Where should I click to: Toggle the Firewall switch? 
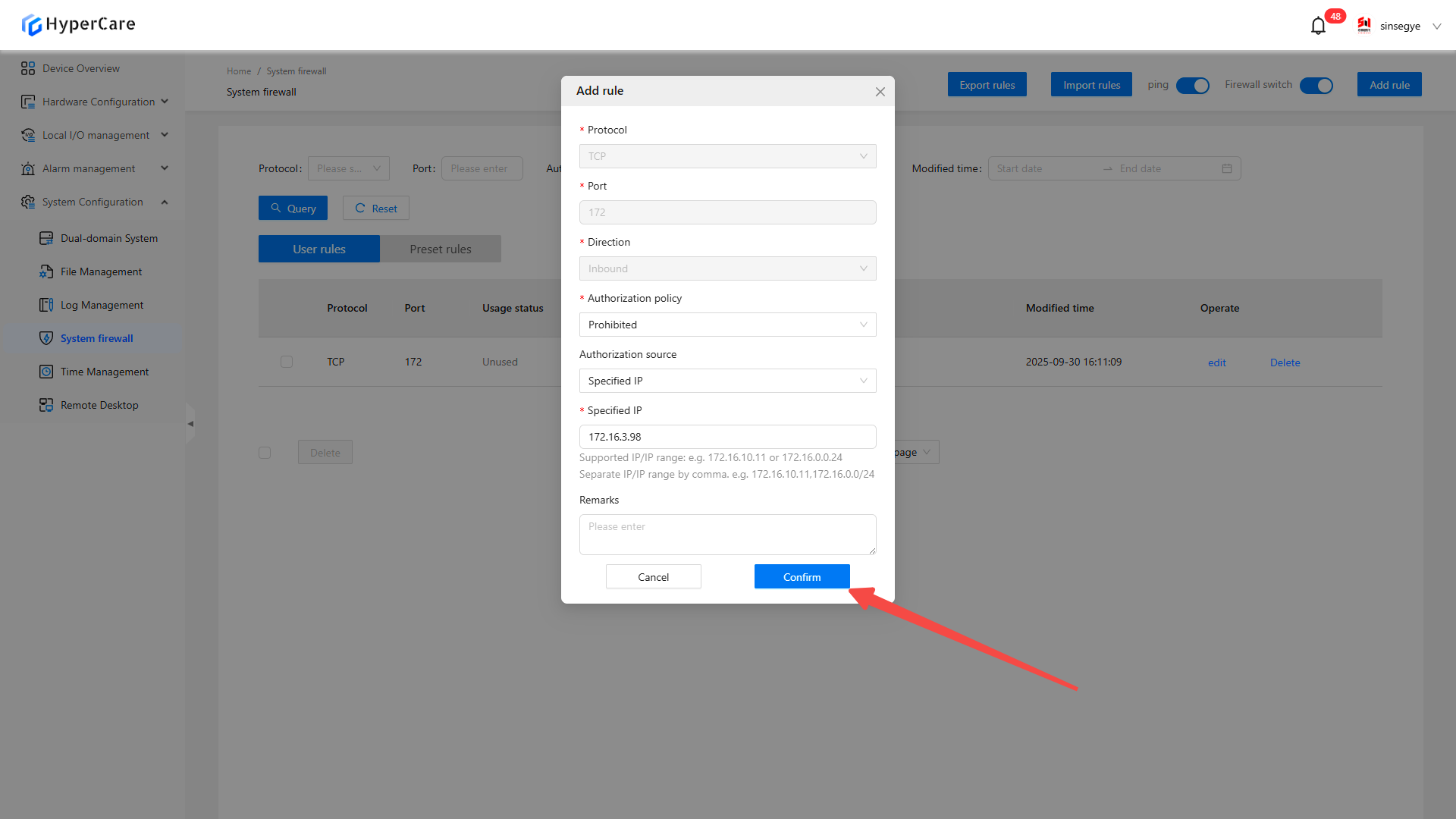(1316, 86)
